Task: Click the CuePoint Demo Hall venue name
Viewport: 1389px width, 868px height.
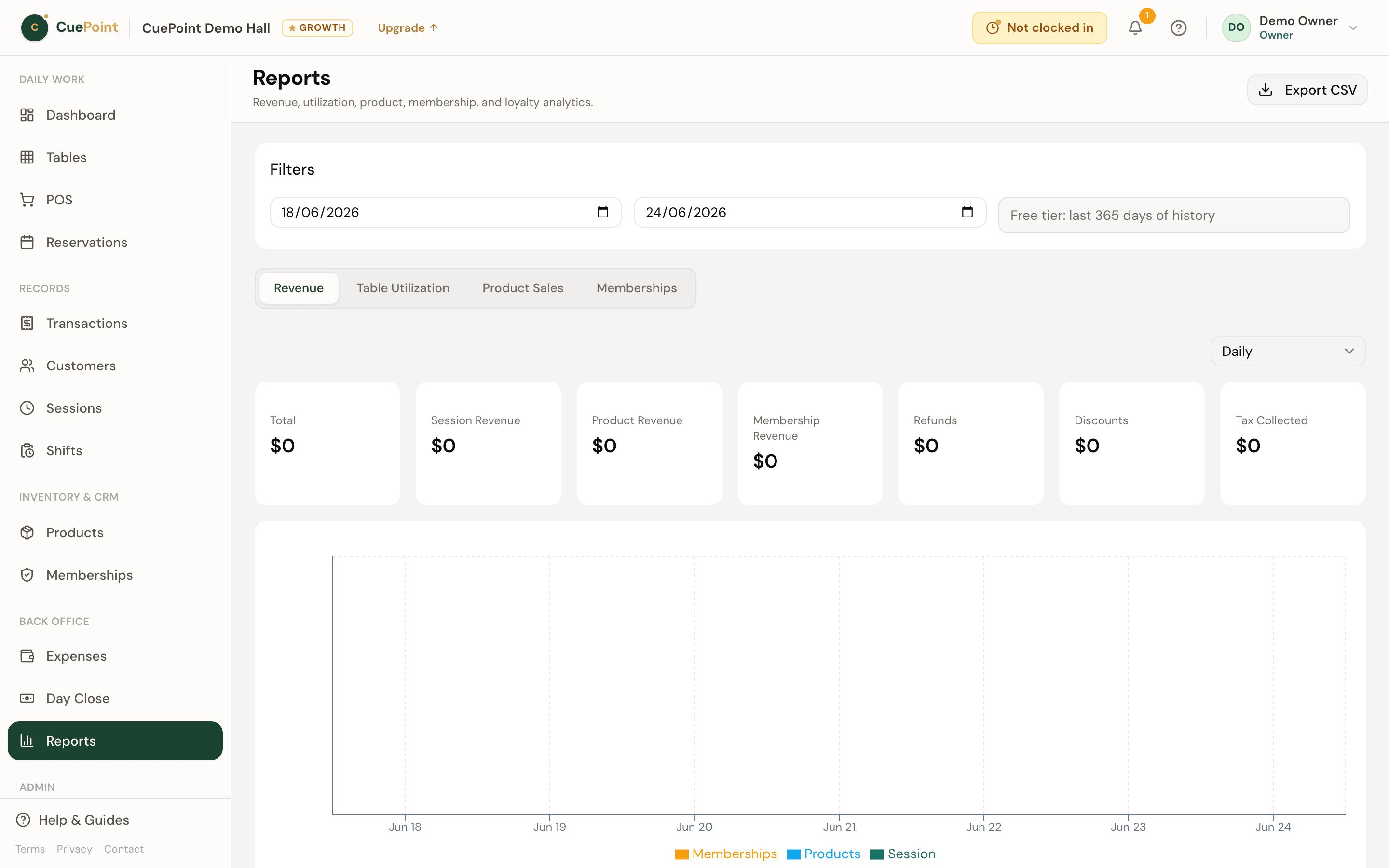Action: 205,28
